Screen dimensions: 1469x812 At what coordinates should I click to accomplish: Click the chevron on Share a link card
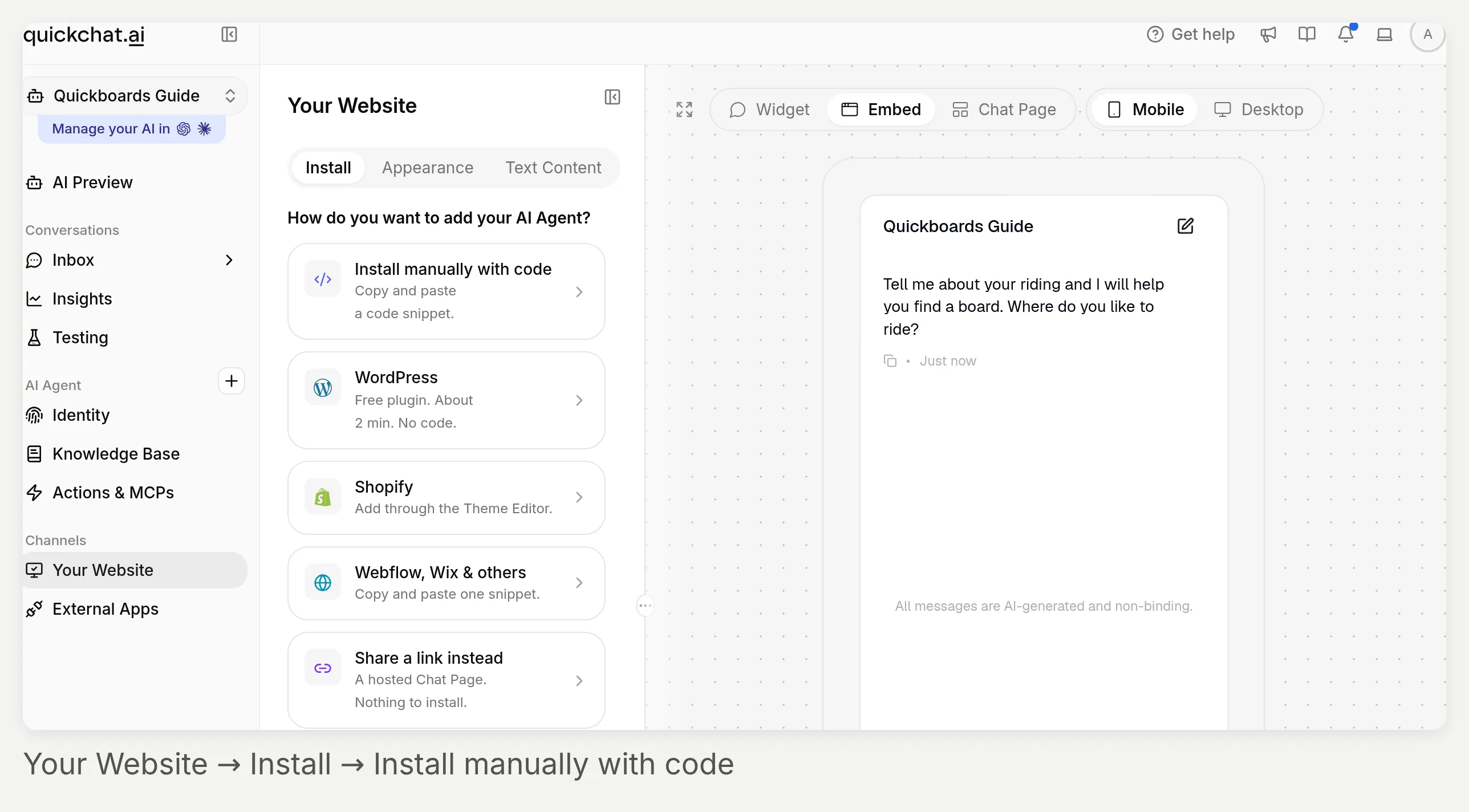click(x=579, y=681)
